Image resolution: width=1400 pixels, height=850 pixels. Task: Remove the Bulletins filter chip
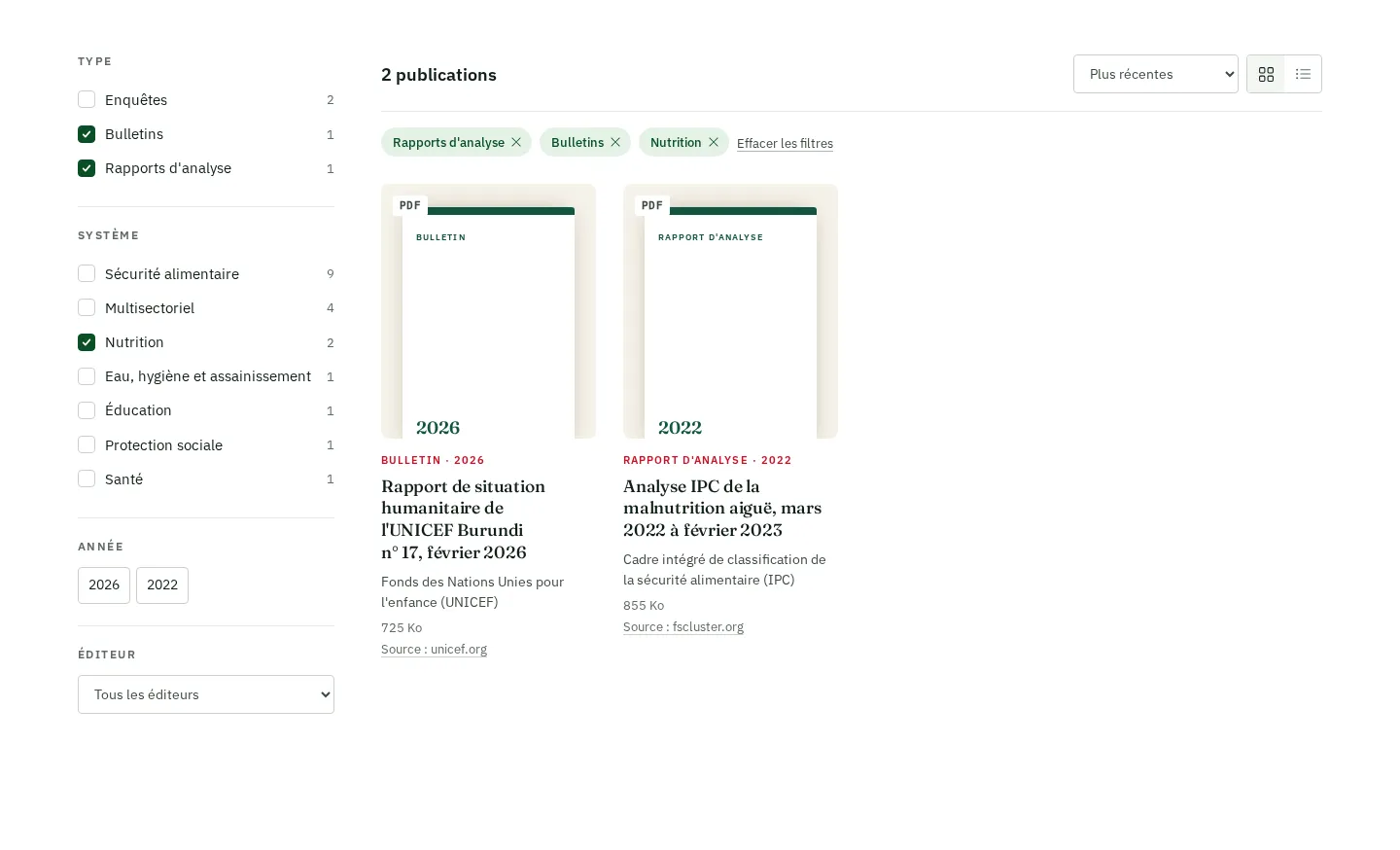pyautogui.click(x=615, y=142)
